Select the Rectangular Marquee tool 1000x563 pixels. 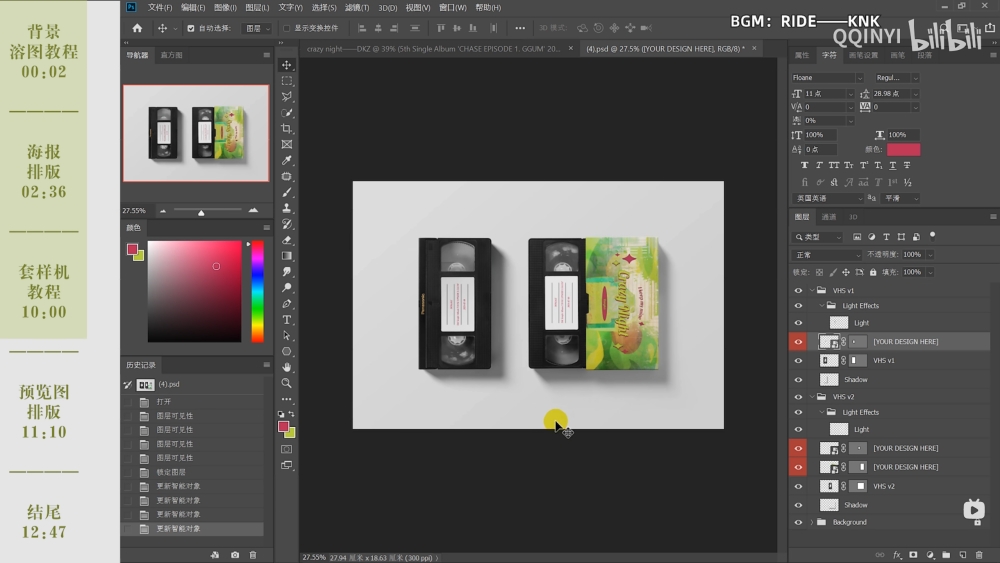click(287, 81)
